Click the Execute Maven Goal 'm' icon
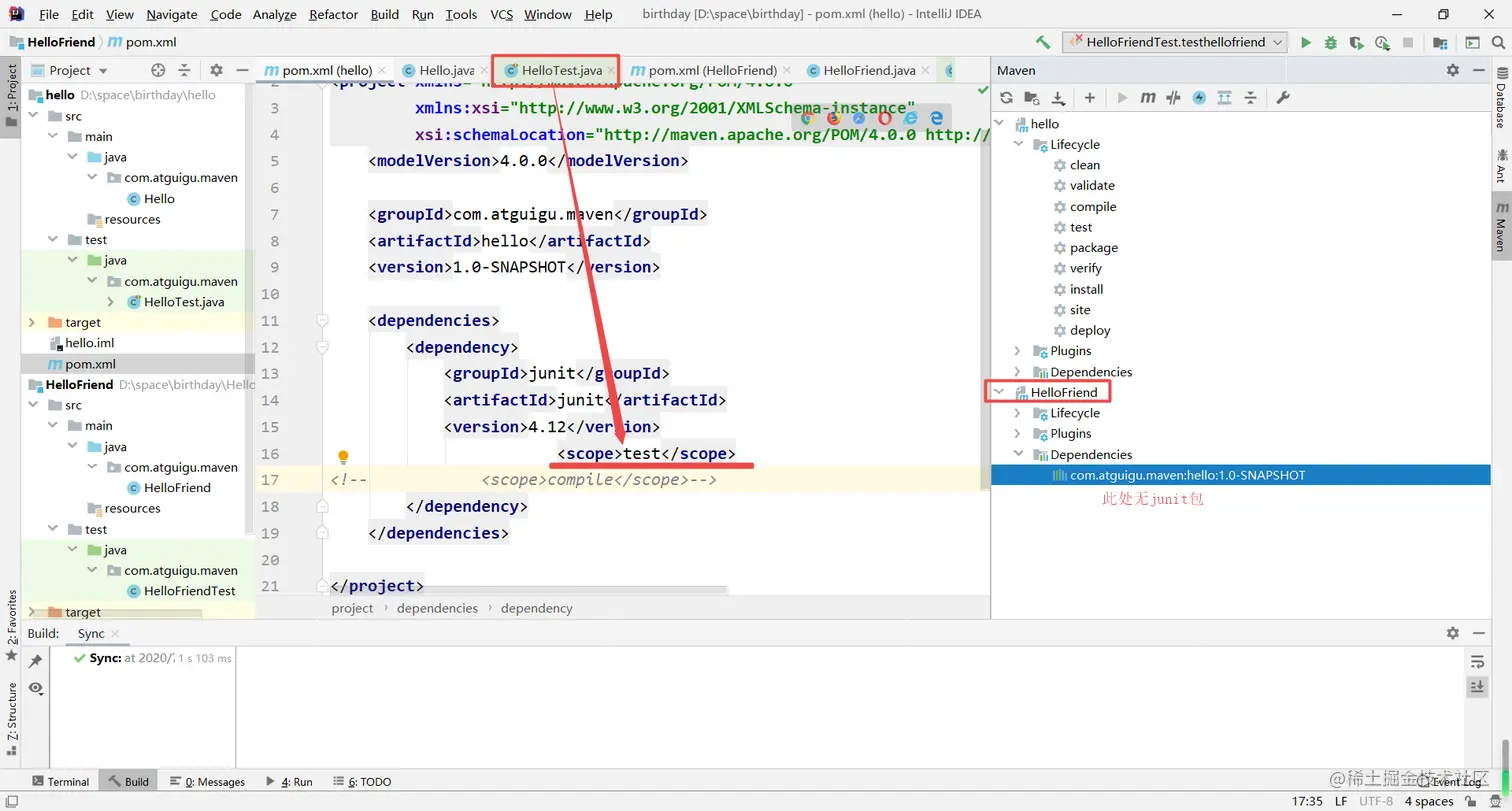 (1148, 98)
